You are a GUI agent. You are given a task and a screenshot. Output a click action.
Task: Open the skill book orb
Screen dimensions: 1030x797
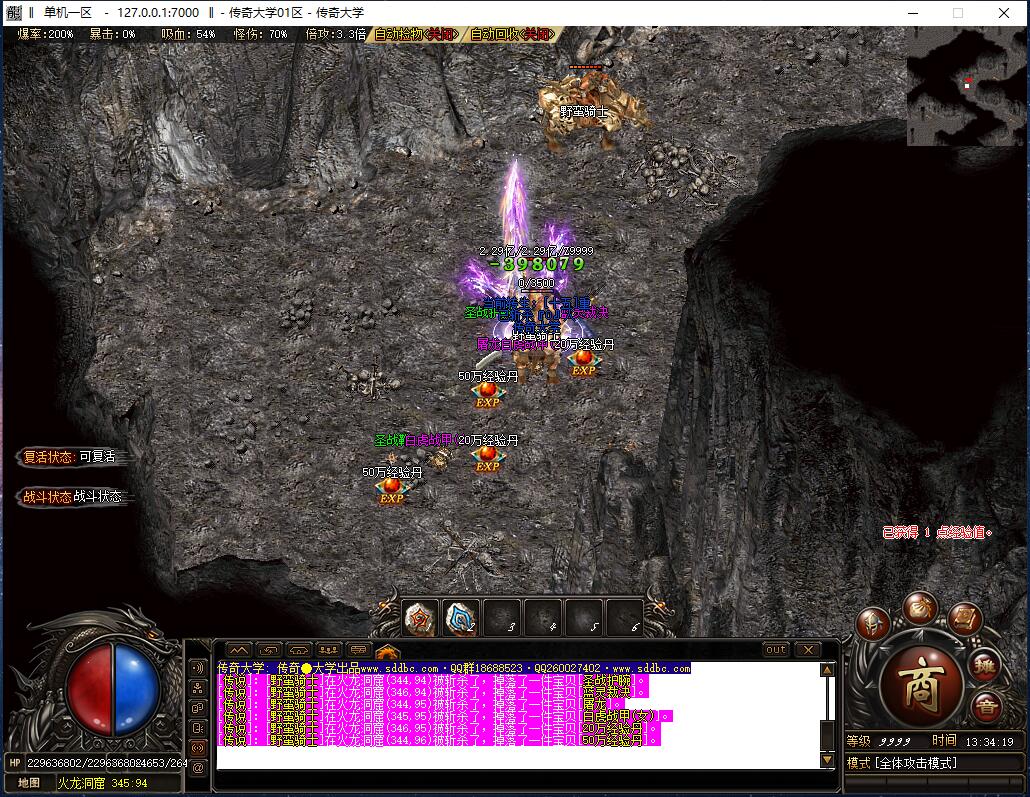[x=964, y=618]
